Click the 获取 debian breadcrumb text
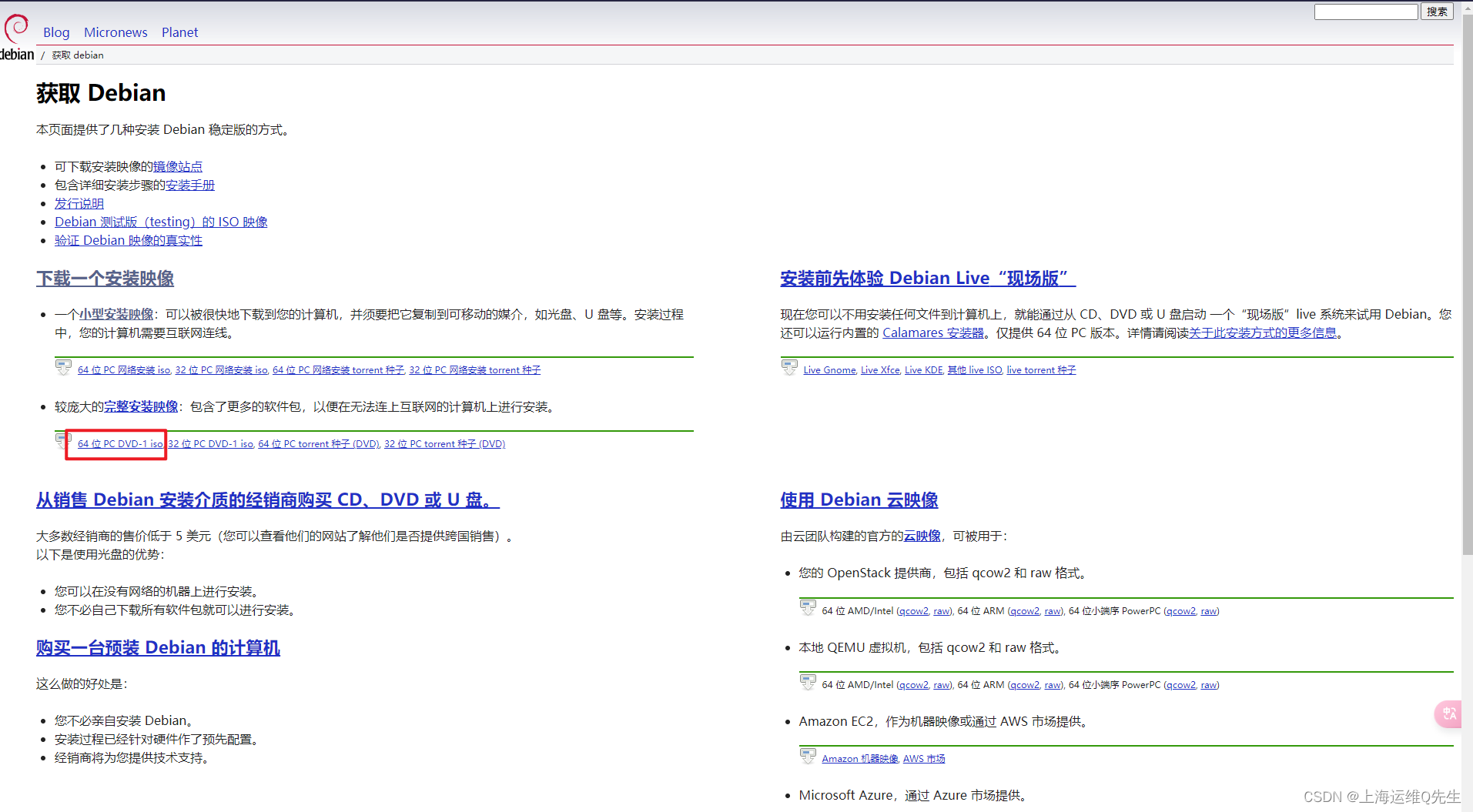Image resolution: width=1473 pixels, height=812 pixels. coord(78,55)
